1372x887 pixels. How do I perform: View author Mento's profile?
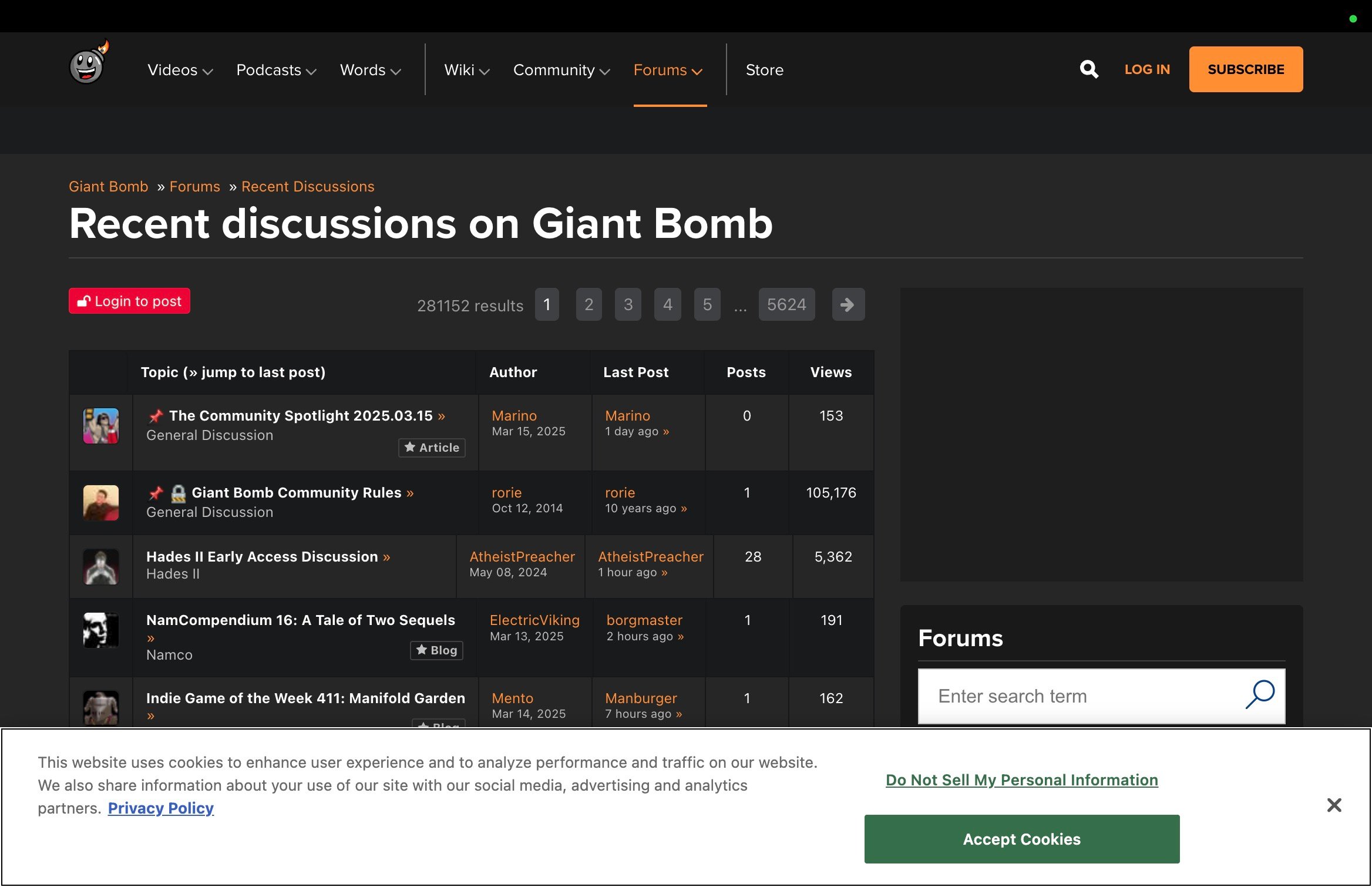click(x=512, y=698)
